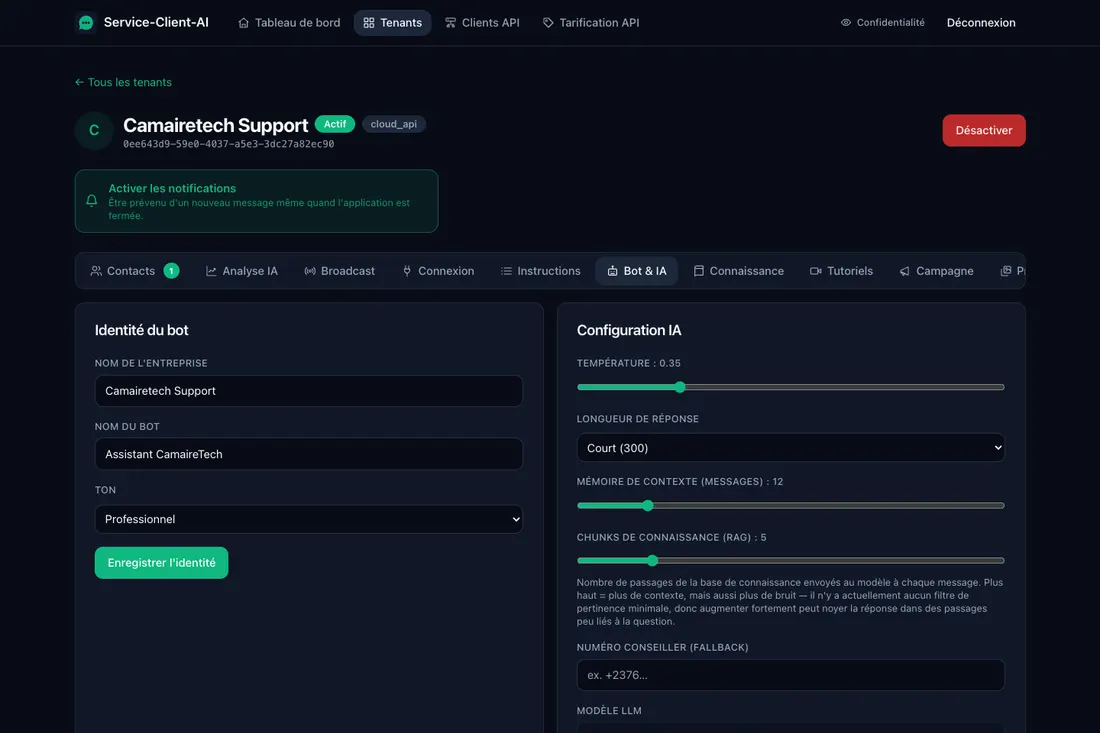This screenshot has height=733, width=1100.
Task: Click the plug icon in the Connexion tab
Action: (407, 271)
